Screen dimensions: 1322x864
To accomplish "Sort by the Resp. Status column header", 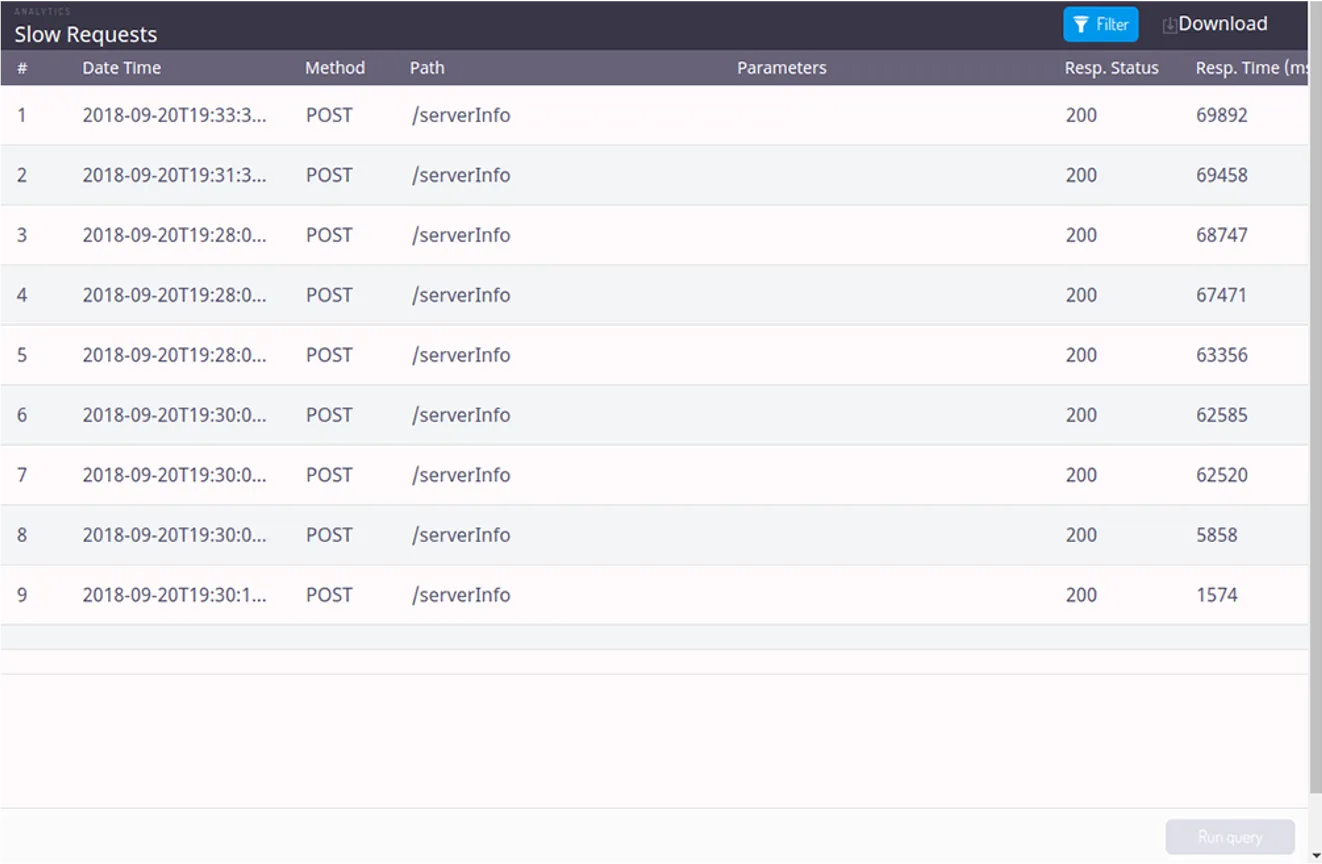I will [x=1112, y=68].
